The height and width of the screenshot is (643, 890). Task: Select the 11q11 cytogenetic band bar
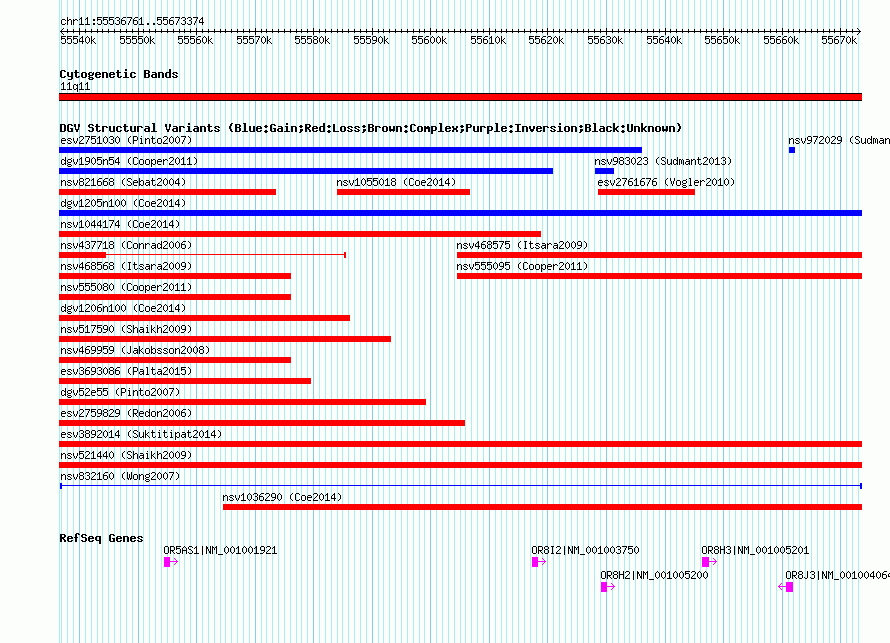(x=460, y=97)
